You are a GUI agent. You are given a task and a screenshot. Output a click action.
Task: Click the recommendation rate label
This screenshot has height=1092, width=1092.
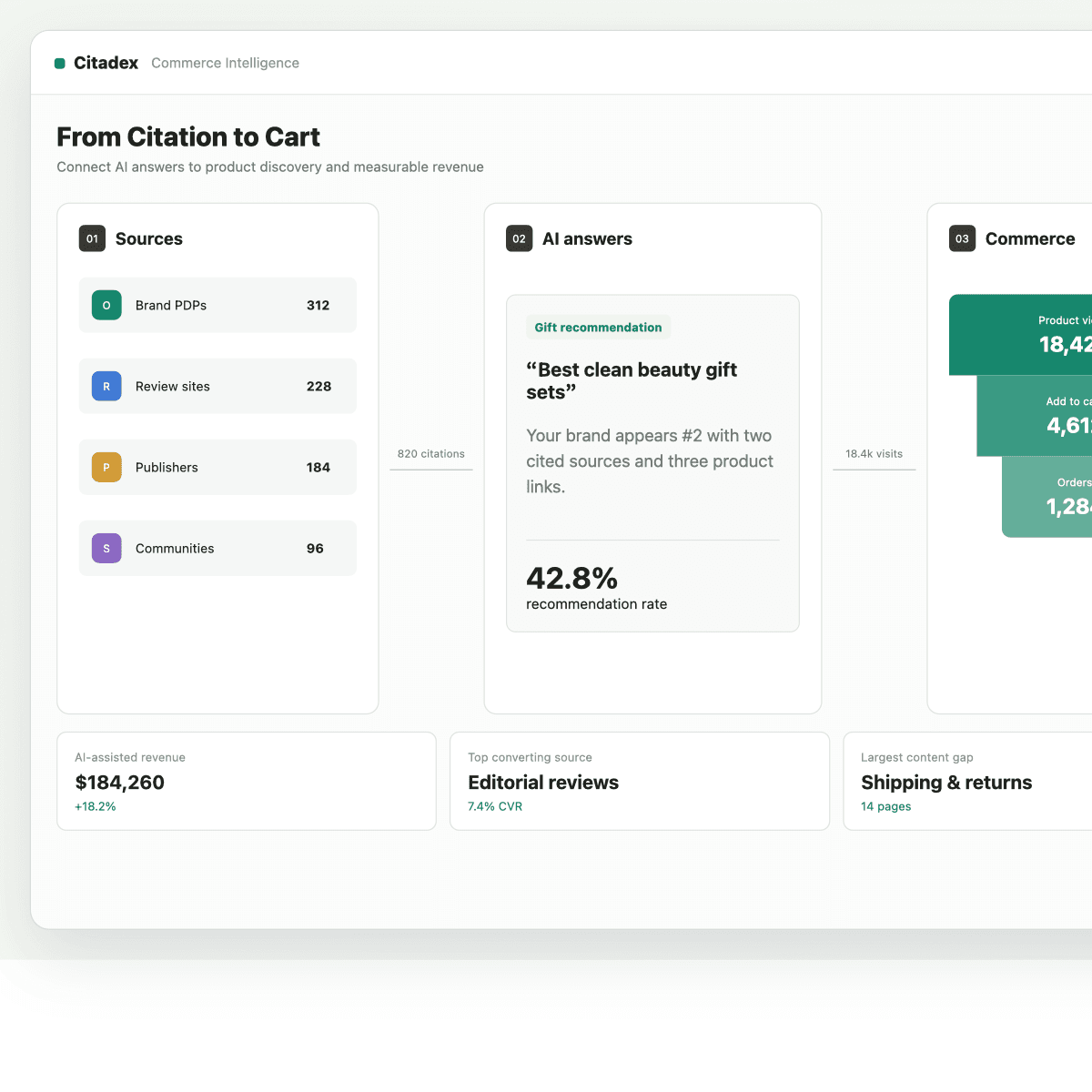click(x=596, y=604)
